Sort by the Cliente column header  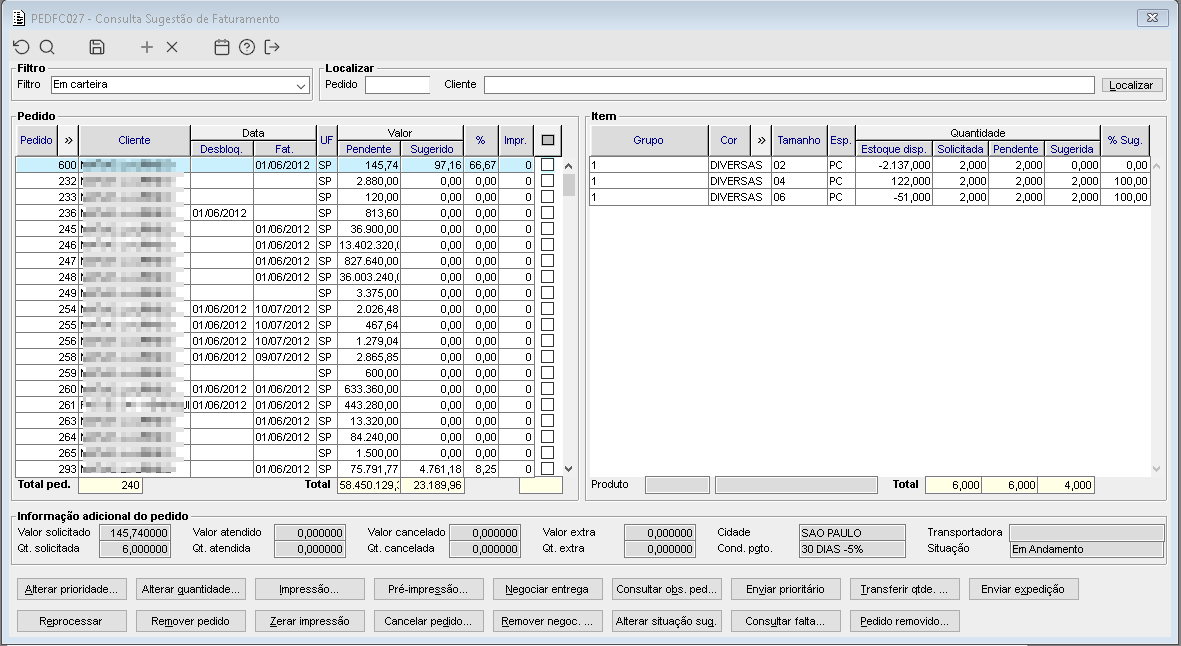[134, 141]
